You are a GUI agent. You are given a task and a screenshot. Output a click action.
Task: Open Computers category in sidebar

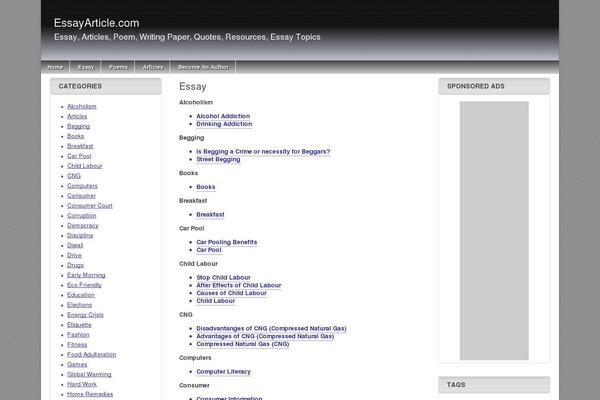point(82,186)
